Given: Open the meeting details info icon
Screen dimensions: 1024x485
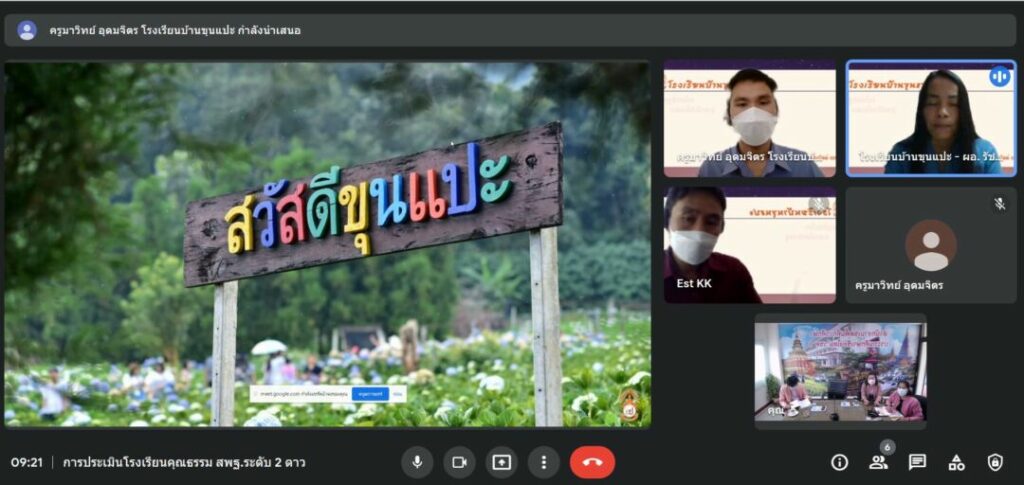Looking at the screenshot, I should pyautogui.click(x=839, y=462).
